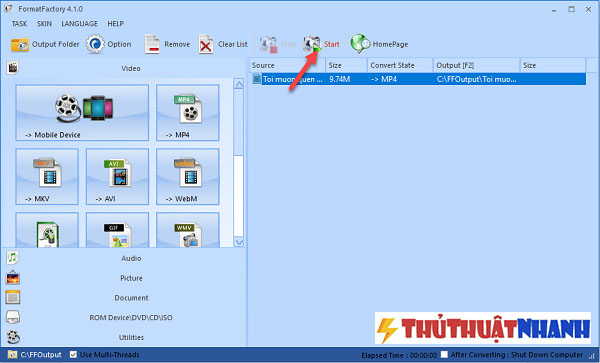This screenshot has width=600, height=363.
Task: Click the Output [F2] column header
Action: tap(476, 65)
